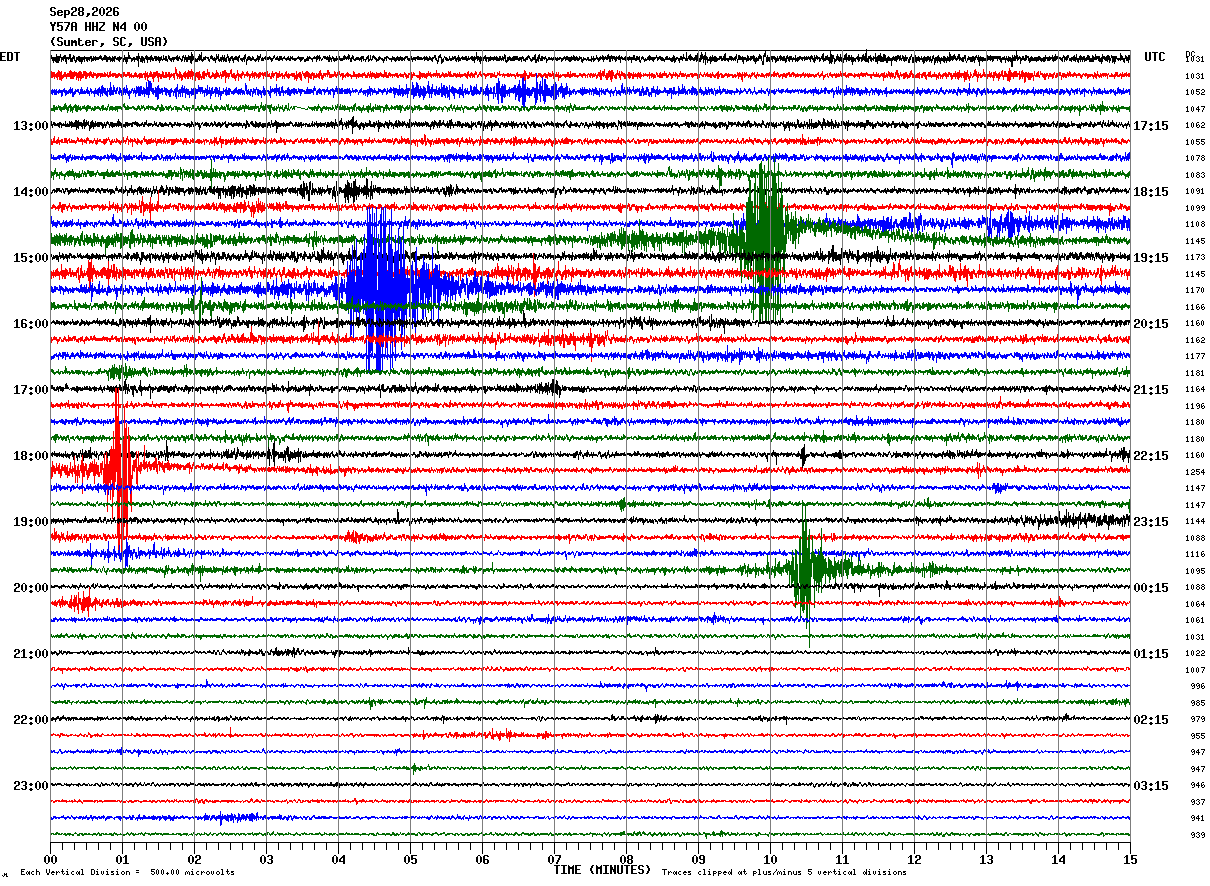Image resolution: width=1210 pixels, height=886 pixels.
Task: Click the 13:00 EDT time label
Action: (30, 126)
